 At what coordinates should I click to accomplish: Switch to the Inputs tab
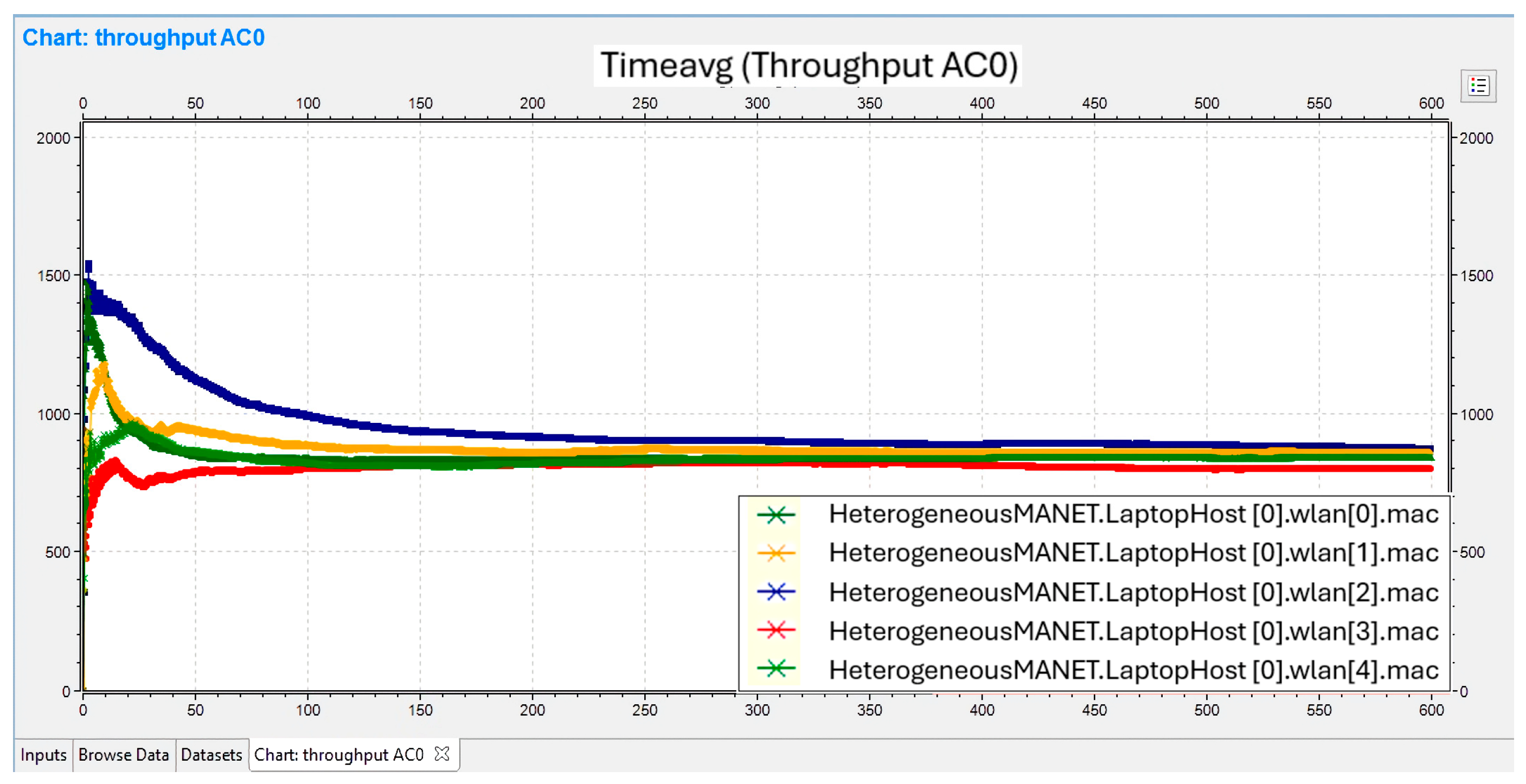(x=43, y=754)
